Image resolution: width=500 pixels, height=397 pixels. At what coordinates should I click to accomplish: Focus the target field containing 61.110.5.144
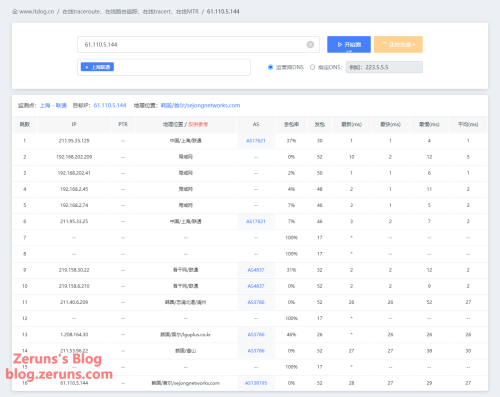pos(198,44)
